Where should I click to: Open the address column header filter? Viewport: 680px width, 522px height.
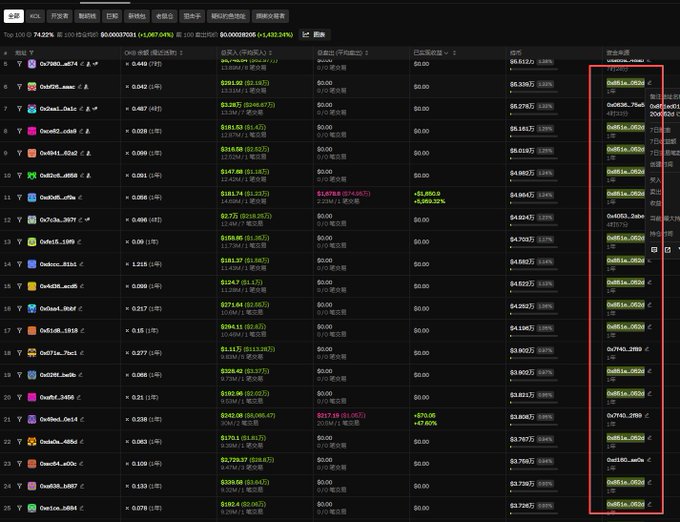click(31, 53)
